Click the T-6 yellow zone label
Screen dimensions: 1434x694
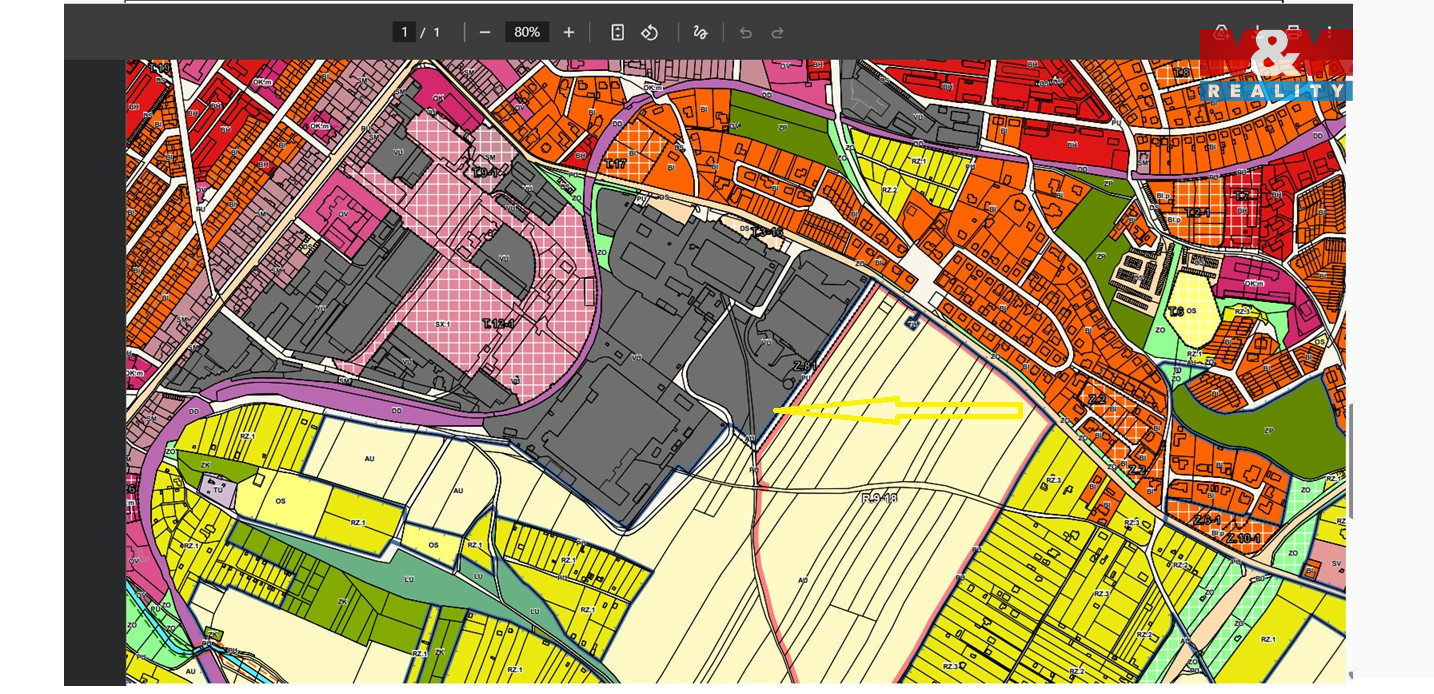coord(1176,311)
